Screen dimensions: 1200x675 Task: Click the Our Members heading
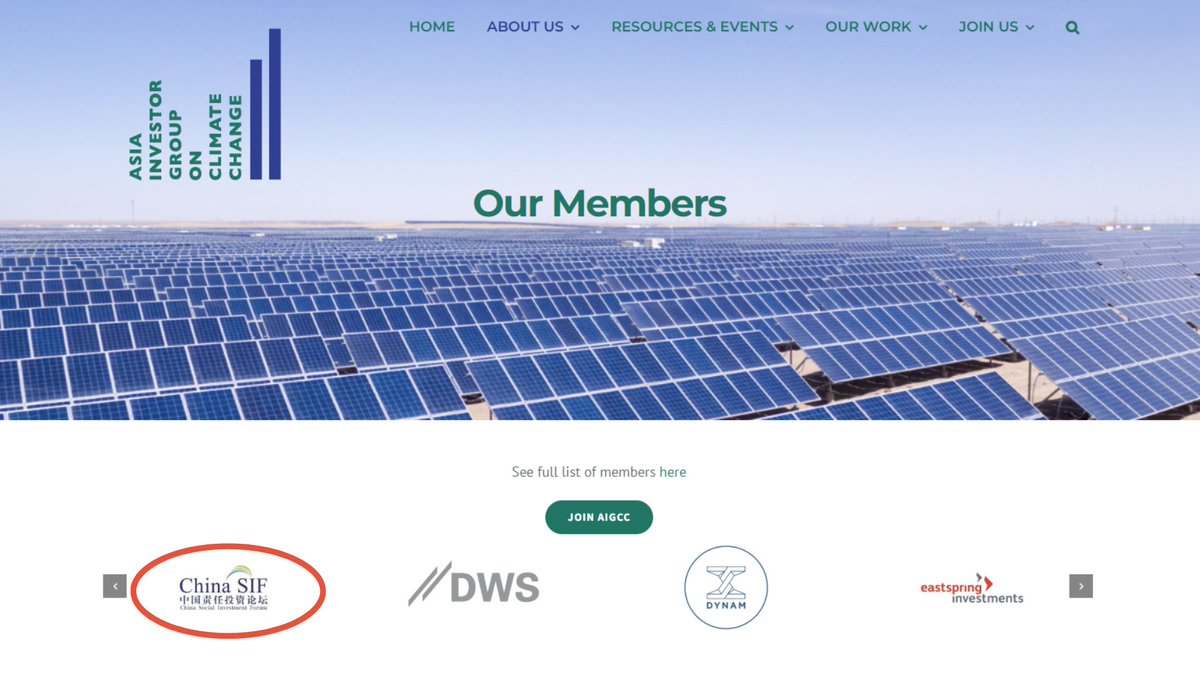(600, 203)
